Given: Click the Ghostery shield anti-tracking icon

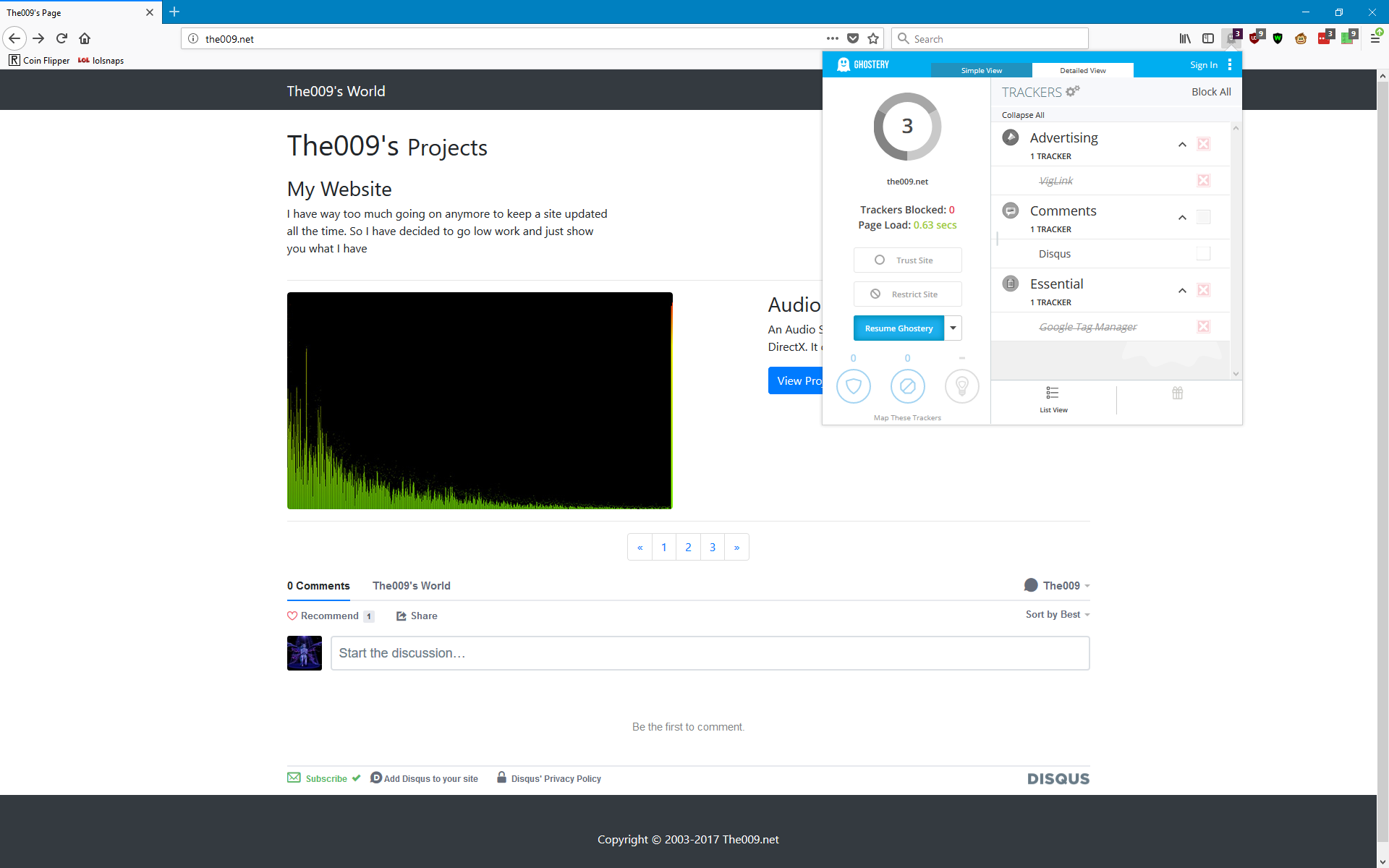Looking at the screenshot, I should pyautogui.click(x=853, y=386).
